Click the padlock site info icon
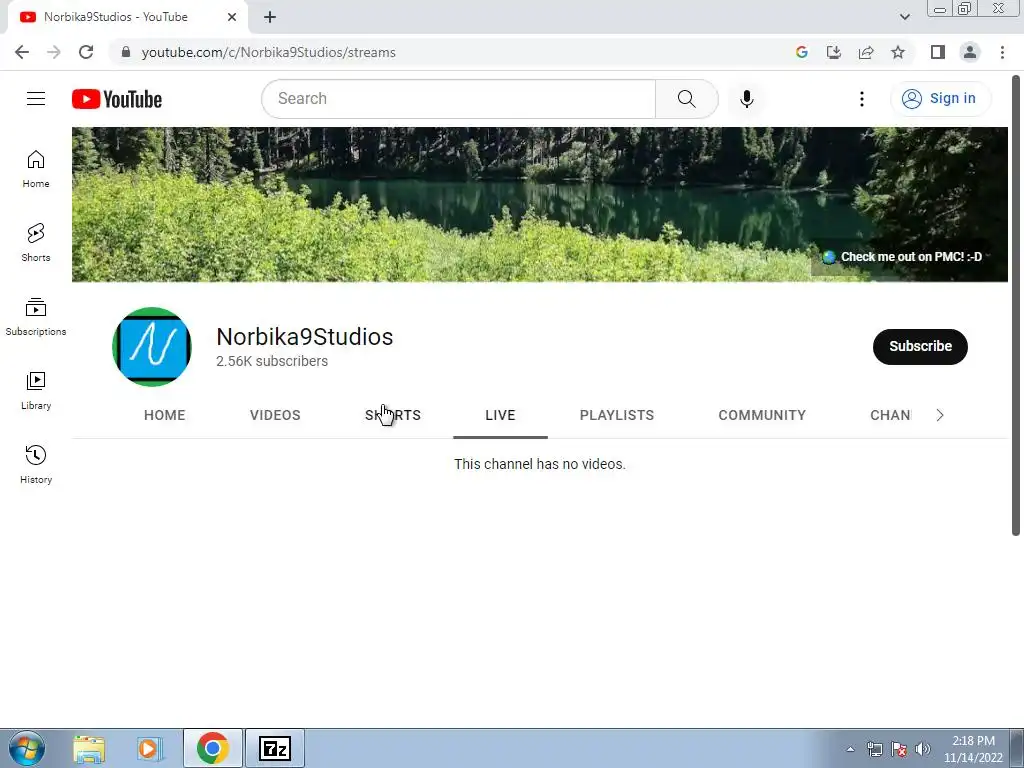 (x=126, y=52)
